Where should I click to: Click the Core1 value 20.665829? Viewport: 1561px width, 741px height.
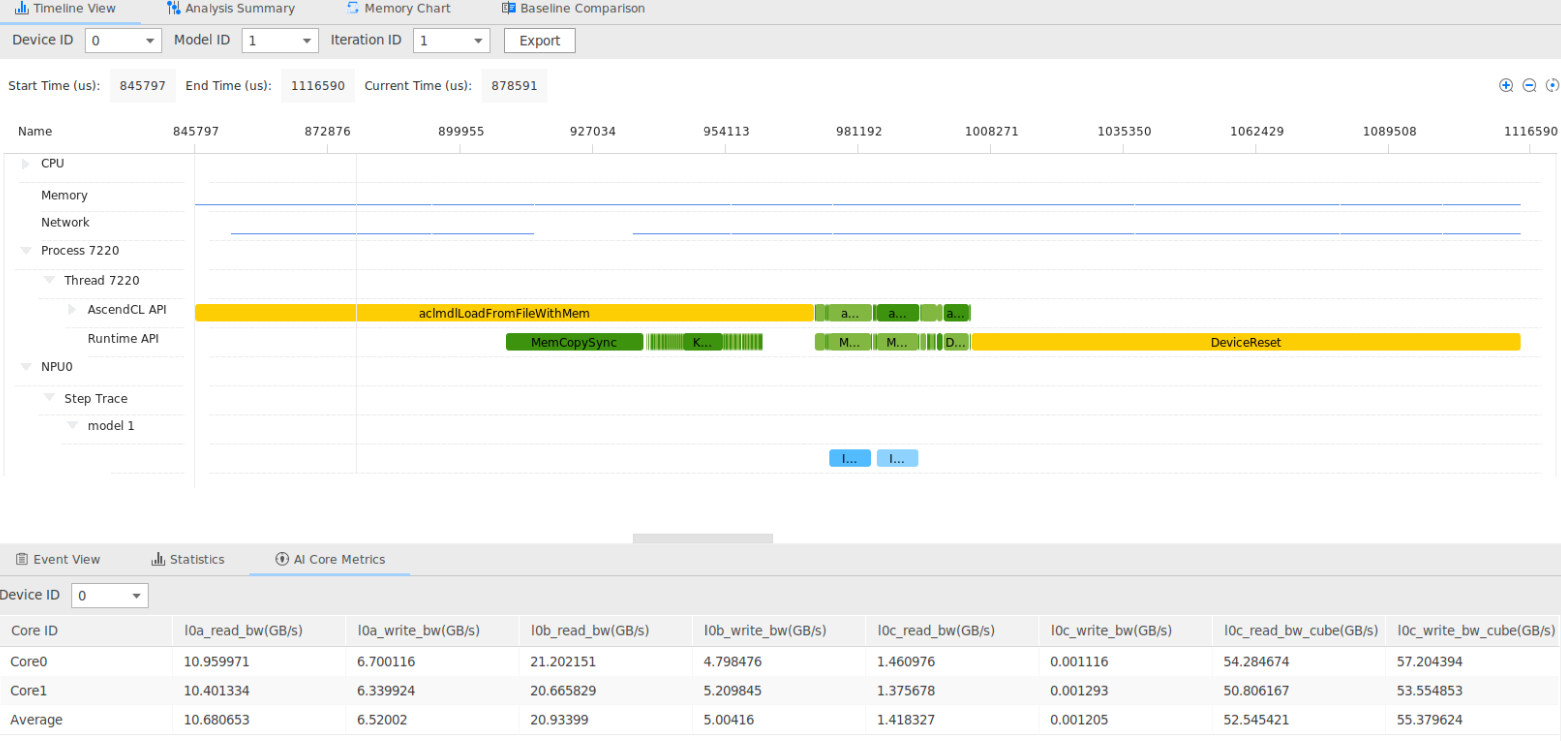(x=564, y=691)
